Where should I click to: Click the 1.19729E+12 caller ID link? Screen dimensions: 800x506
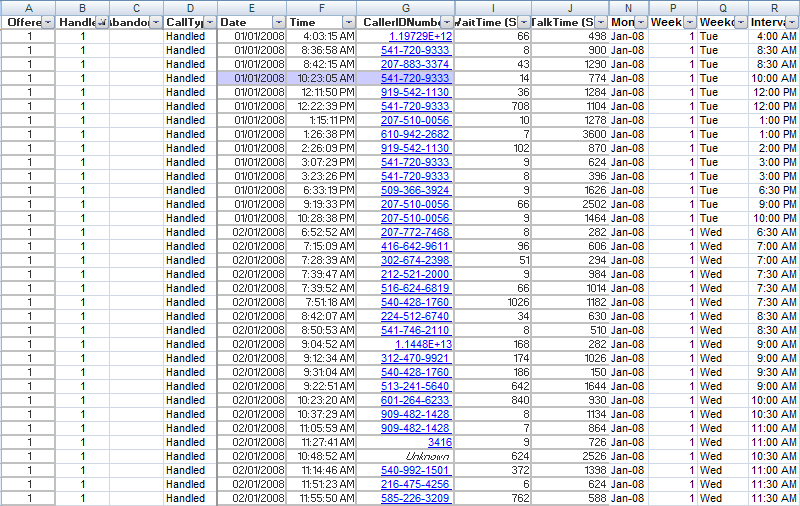(420, 36)
